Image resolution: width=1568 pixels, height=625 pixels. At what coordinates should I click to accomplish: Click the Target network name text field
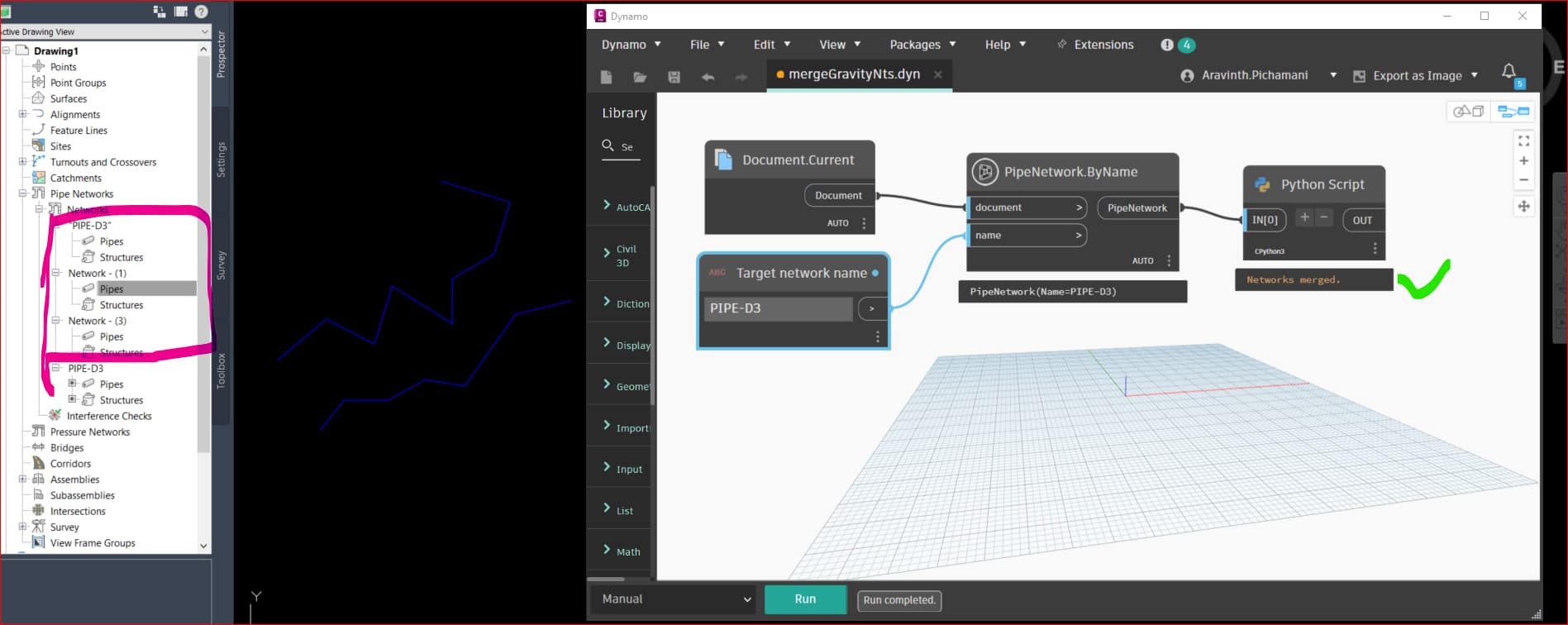pyautogui.click(x=779, y=308)
